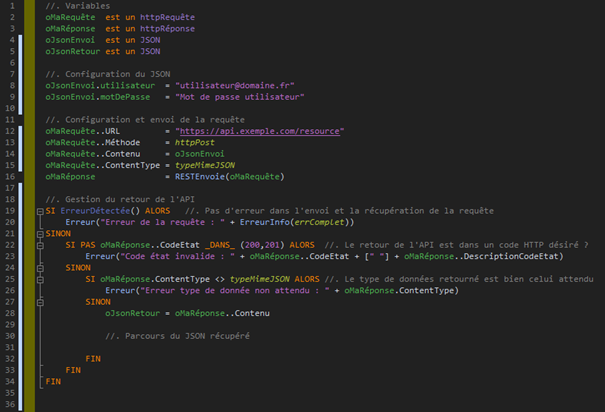
Task: Click the 'RESTEnvoie' function call
Action: [200, 177]
